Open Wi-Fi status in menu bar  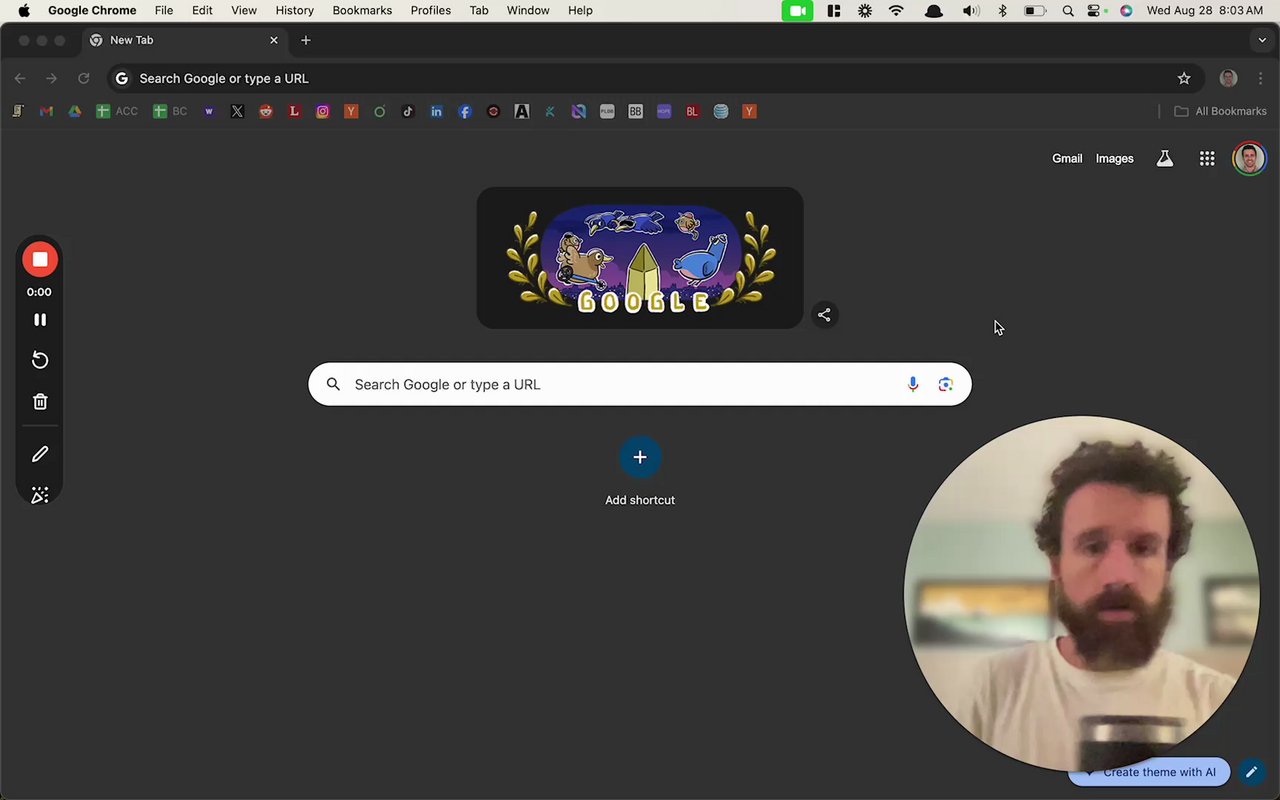tap(896, 10)
